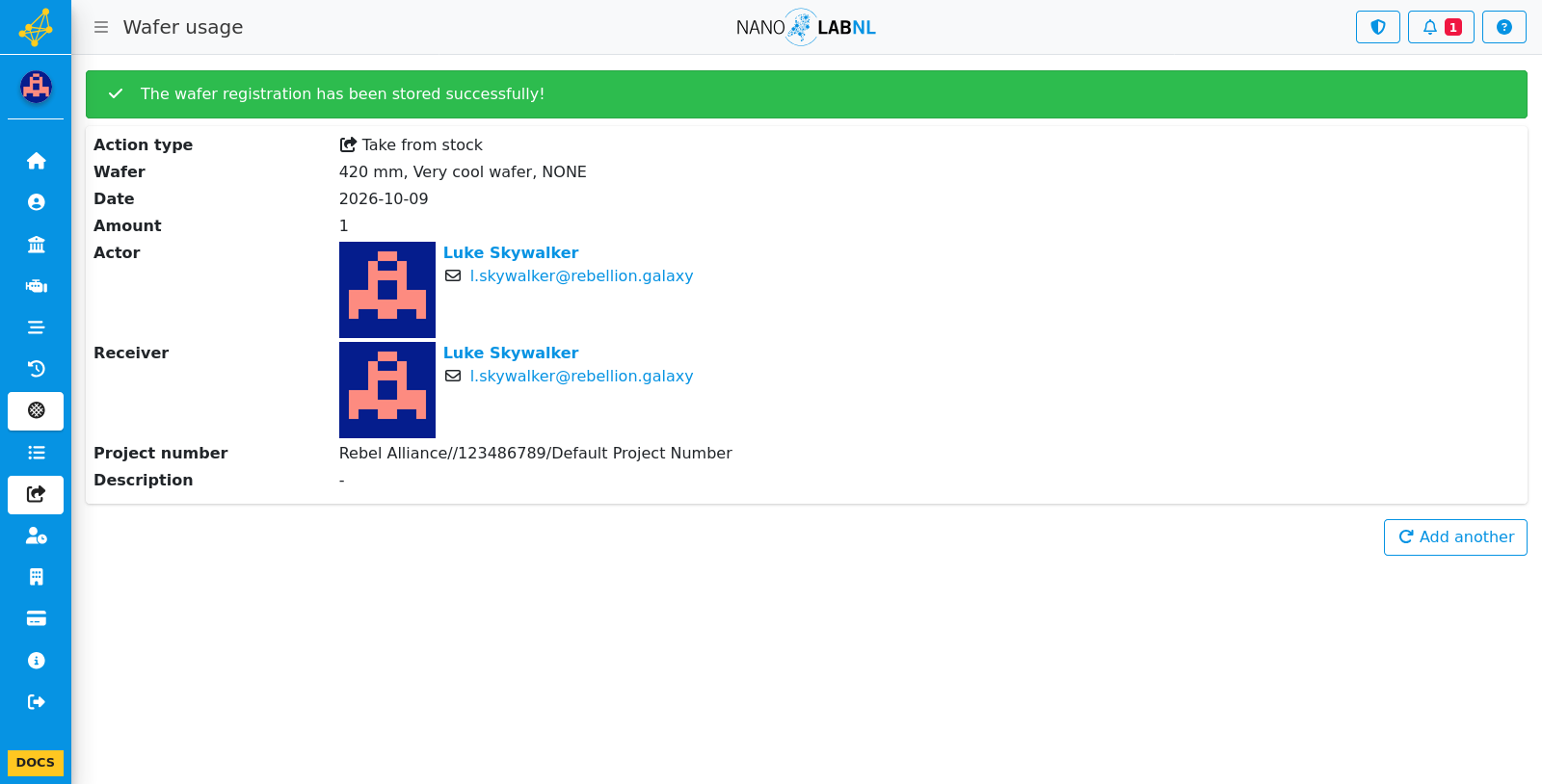Screen dimensions: 1542x784
Task: Click the NanoLabNL logo in the header
Action: tap(806, 27)
